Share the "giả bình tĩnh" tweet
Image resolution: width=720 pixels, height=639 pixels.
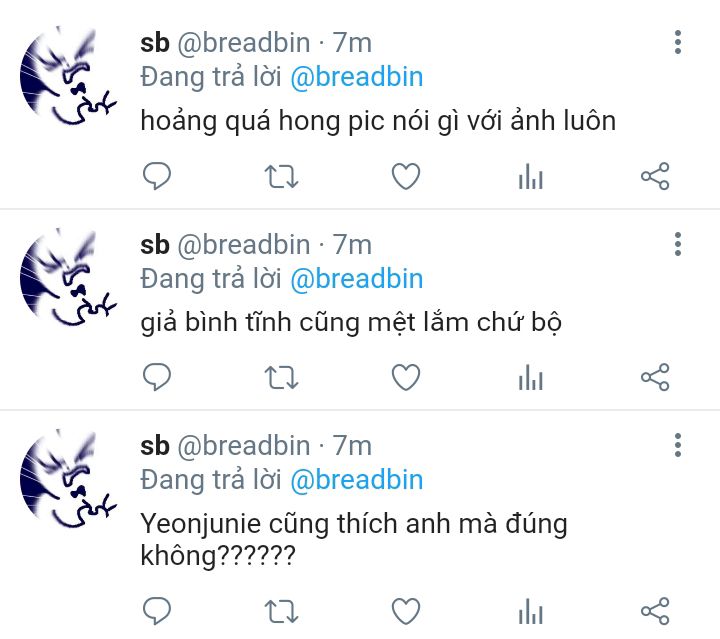(655, 377)
